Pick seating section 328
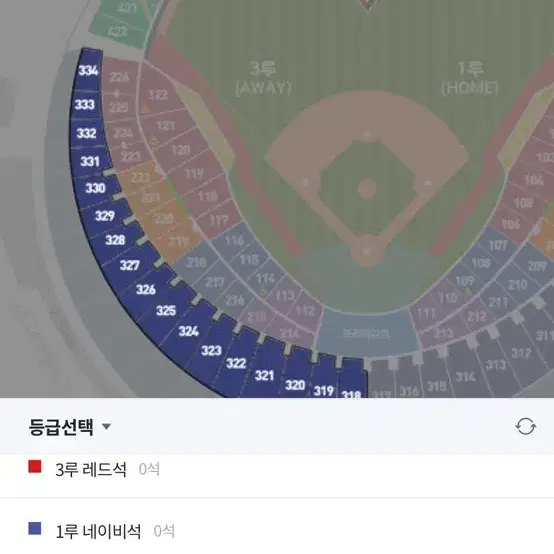The height and width of the screenshot is (554, 554). point(115,240)
